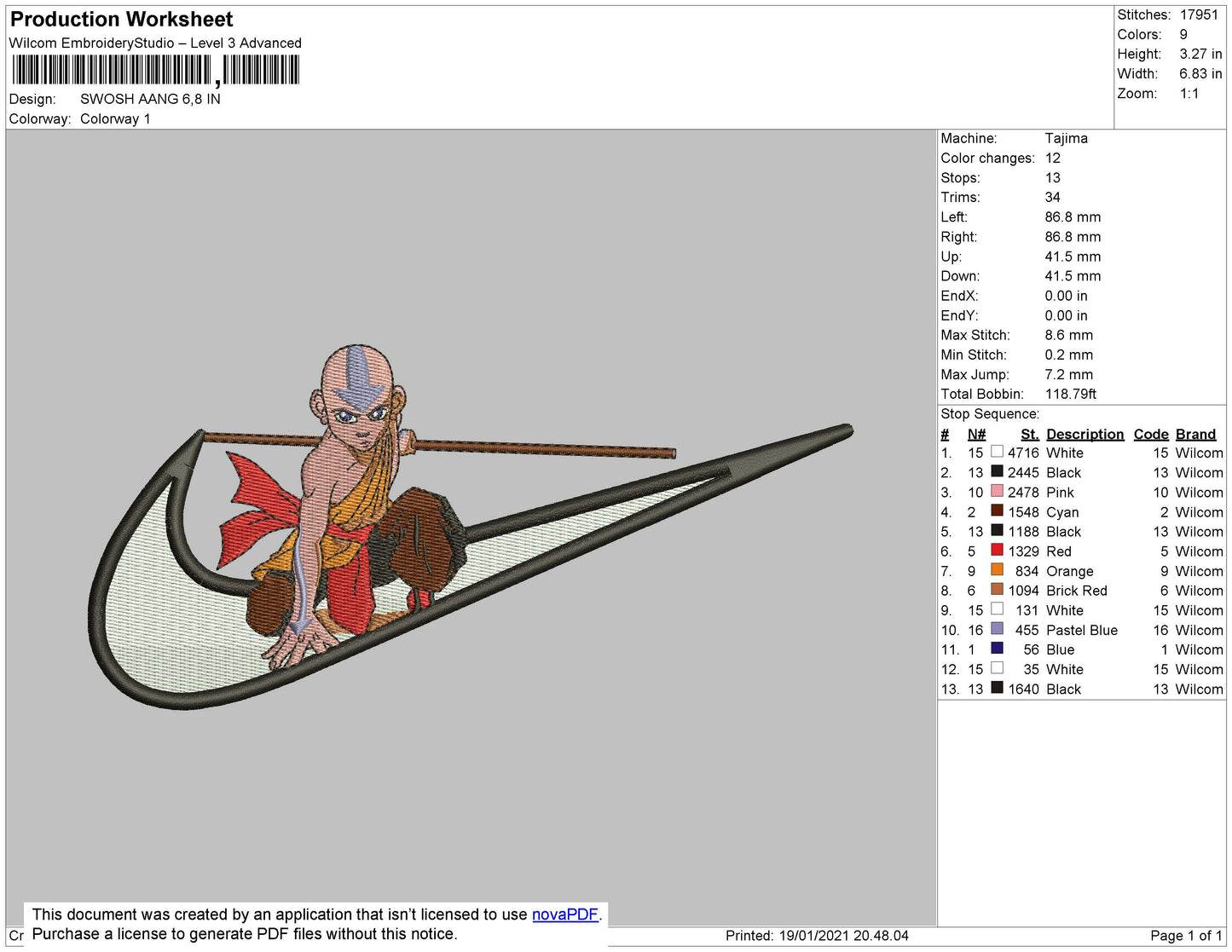Select the dark brown Cyan 1548 swatch

997,511
